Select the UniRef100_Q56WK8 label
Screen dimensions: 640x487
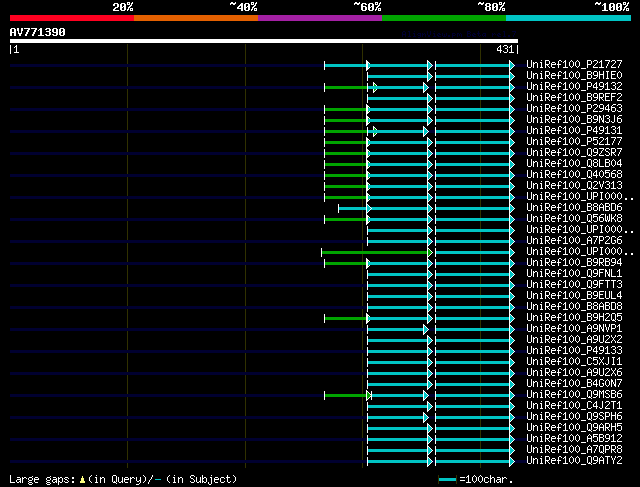click(x=574, y=219)
